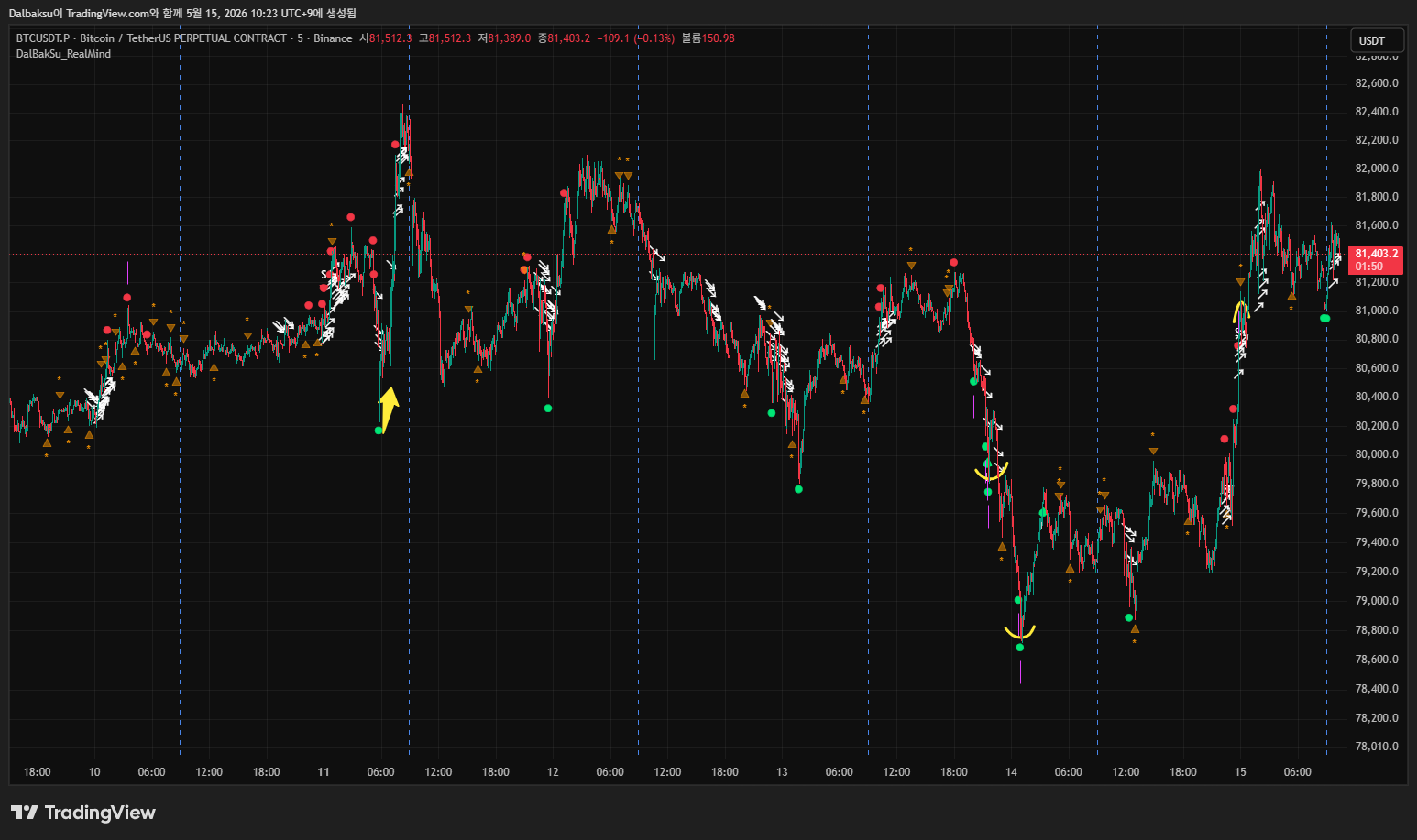Image resolution: width=1417 pixels, height=840 pixels.
Task: Click date label 14 on time axis
Action: (1011, 772)
